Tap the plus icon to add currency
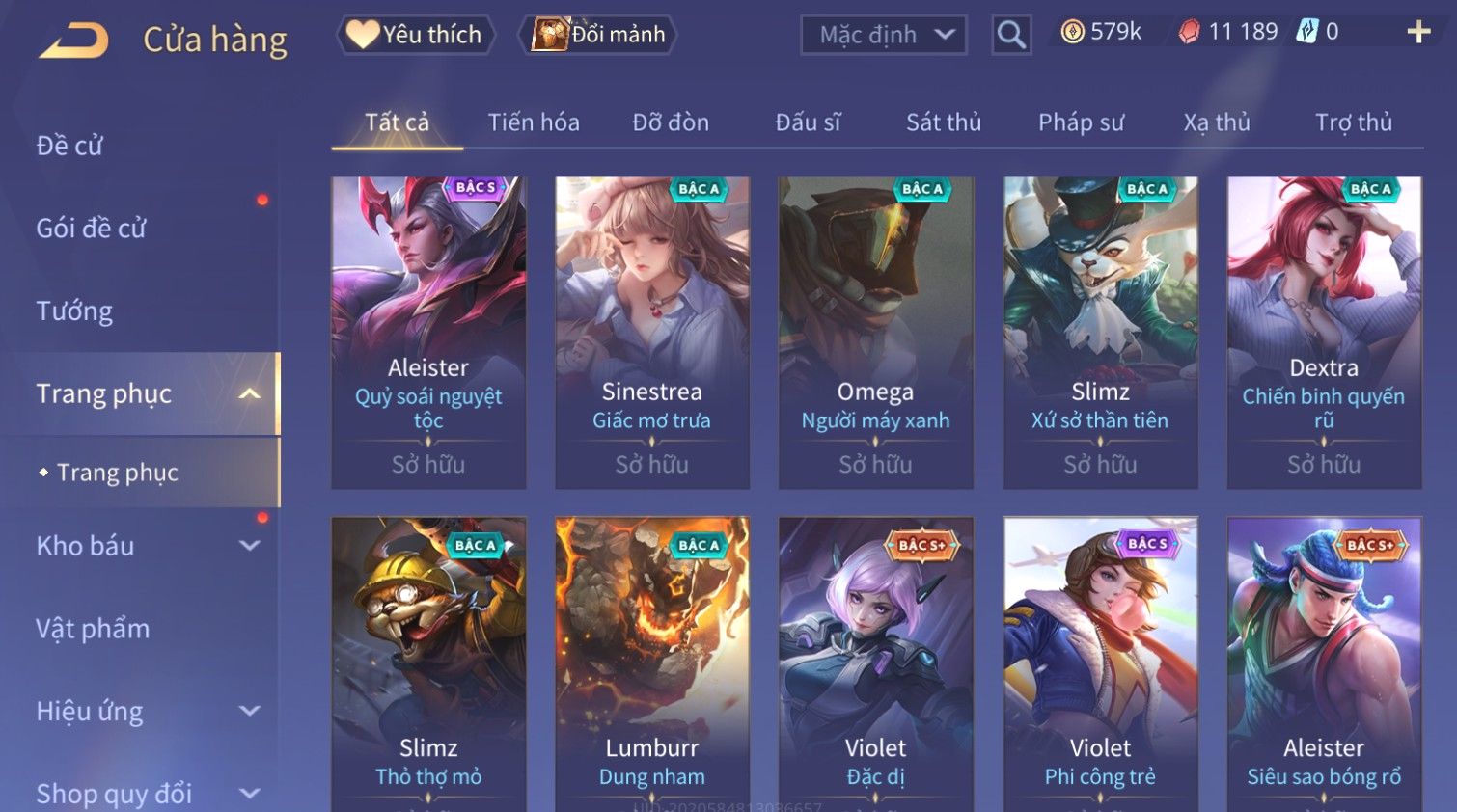 [1418, 32]
